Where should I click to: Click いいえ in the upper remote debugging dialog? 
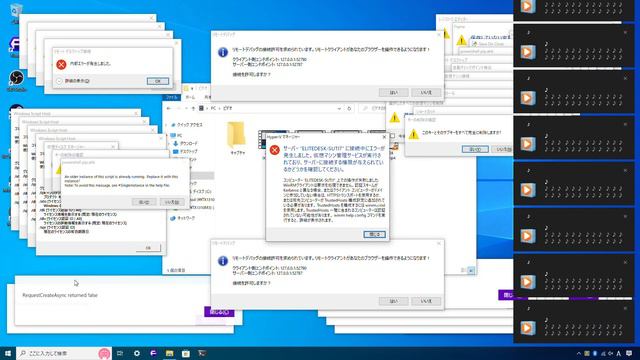coord(426,93)
